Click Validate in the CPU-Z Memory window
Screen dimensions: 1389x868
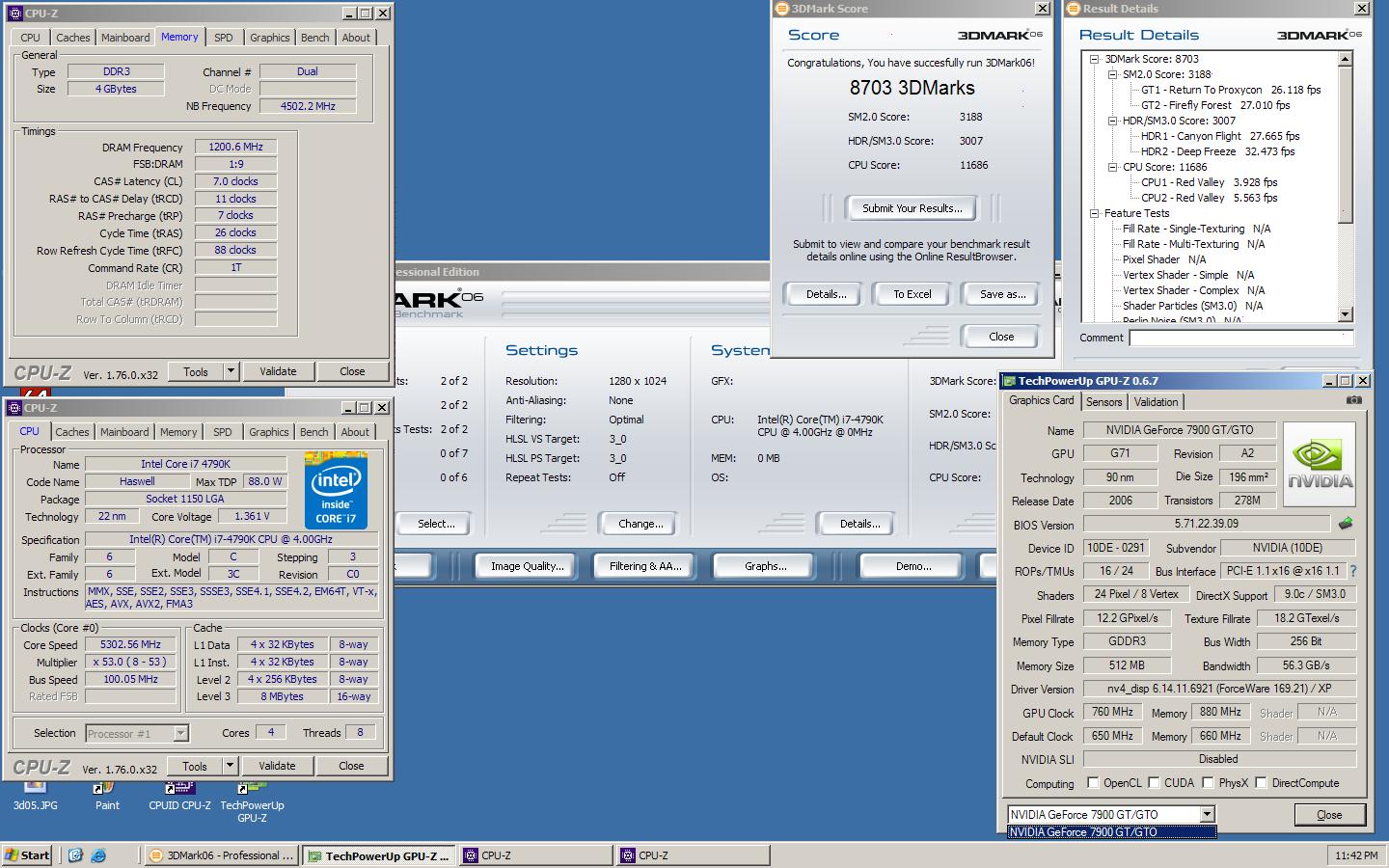pos(278,371)
